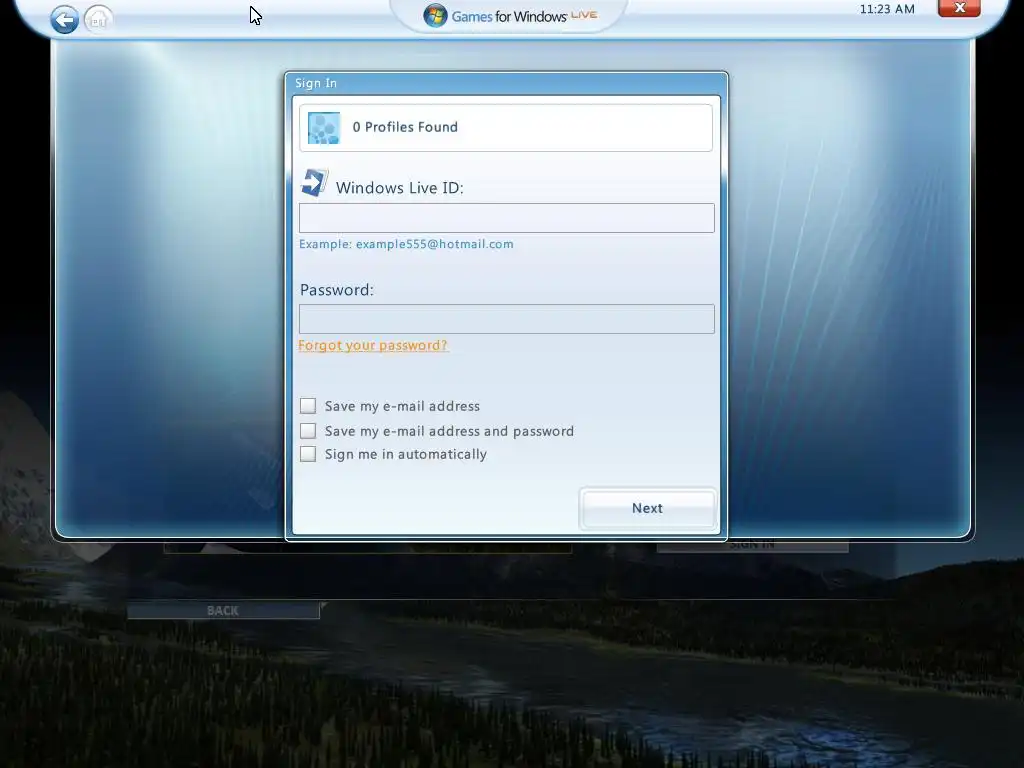Click the 11:23 AM clock
This screenshot has height=768, width=1024.
887,9
